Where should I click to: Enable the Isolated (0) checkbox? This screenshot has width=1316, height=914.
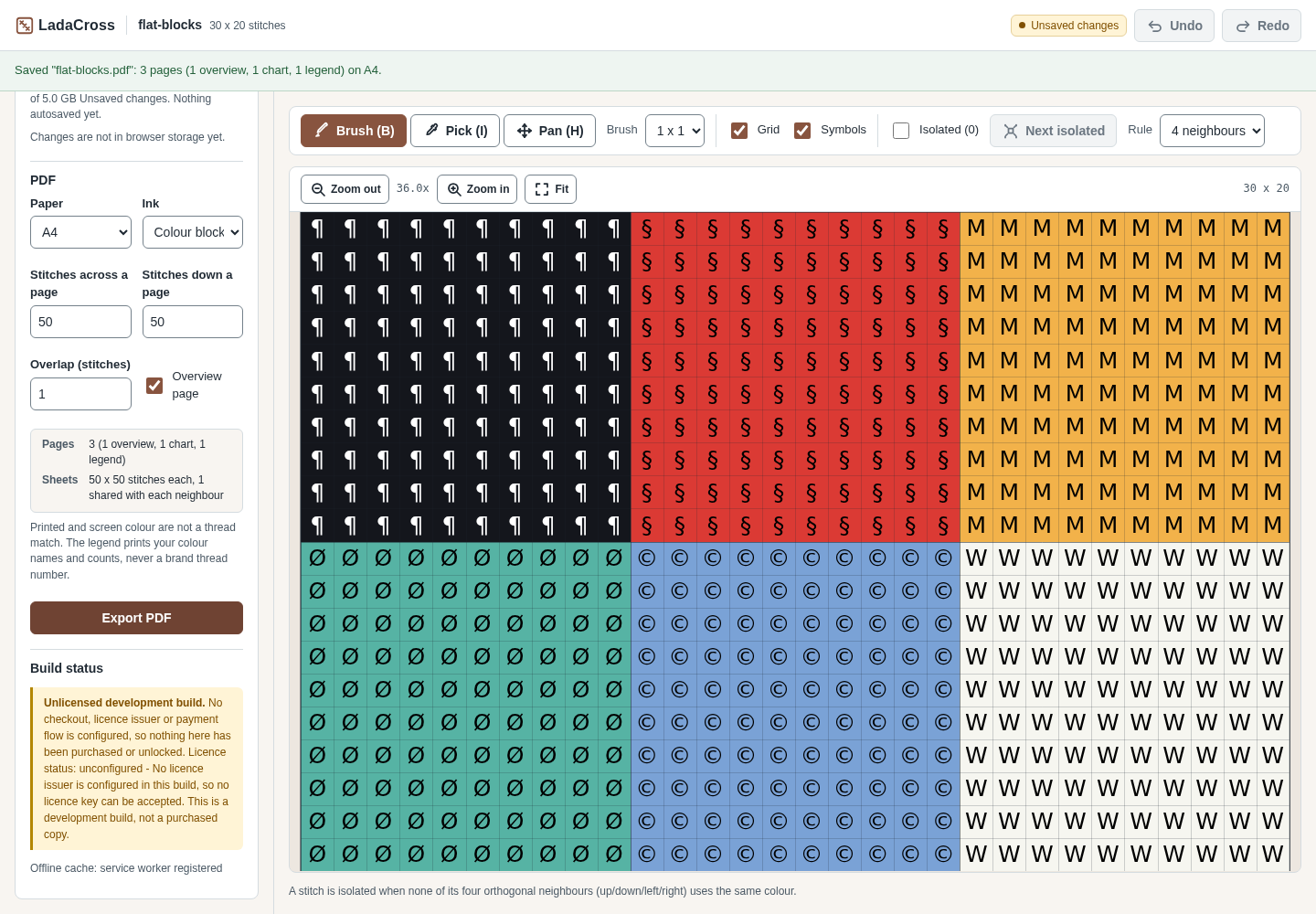901,131
